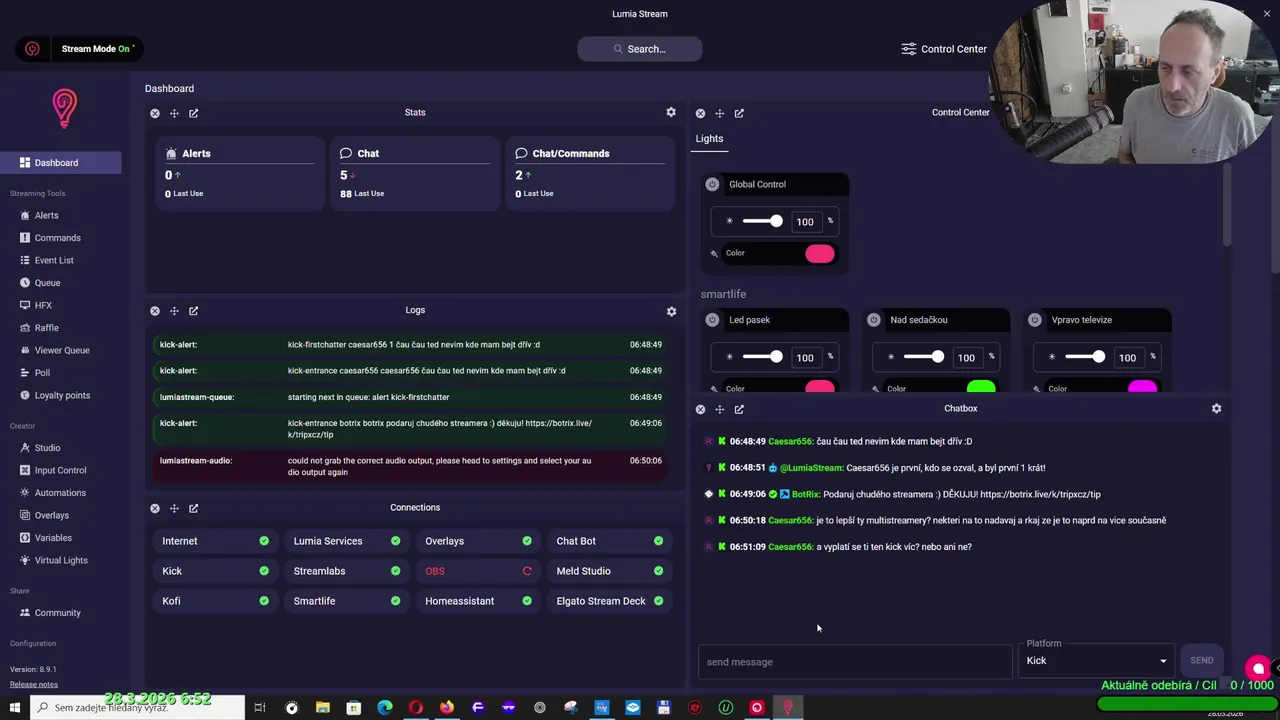Click the SEND chat button

[x=1202, y=660]
